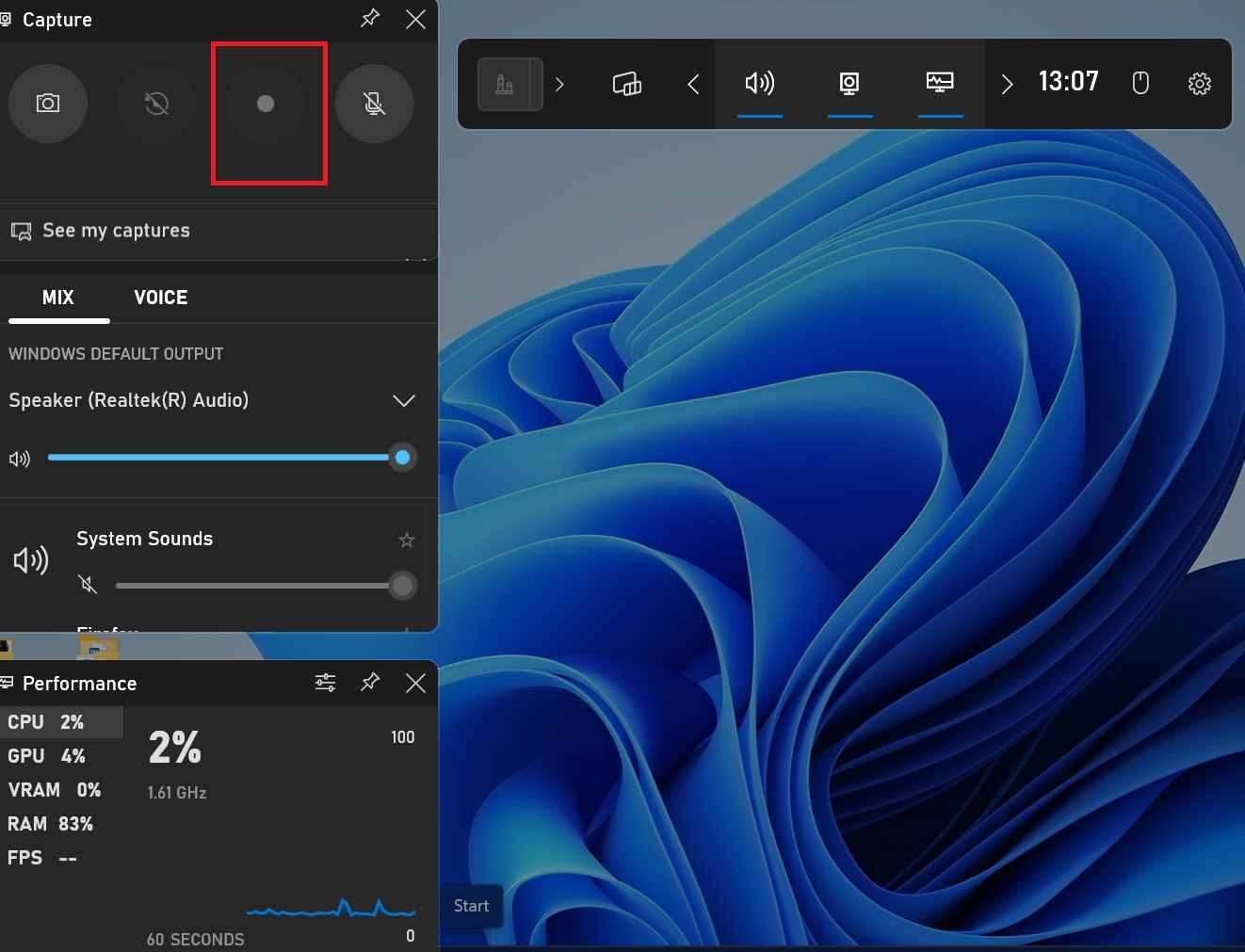Open Performance options icon
The height and width of the screenshot is (952, 1245).
coord(325,683)
